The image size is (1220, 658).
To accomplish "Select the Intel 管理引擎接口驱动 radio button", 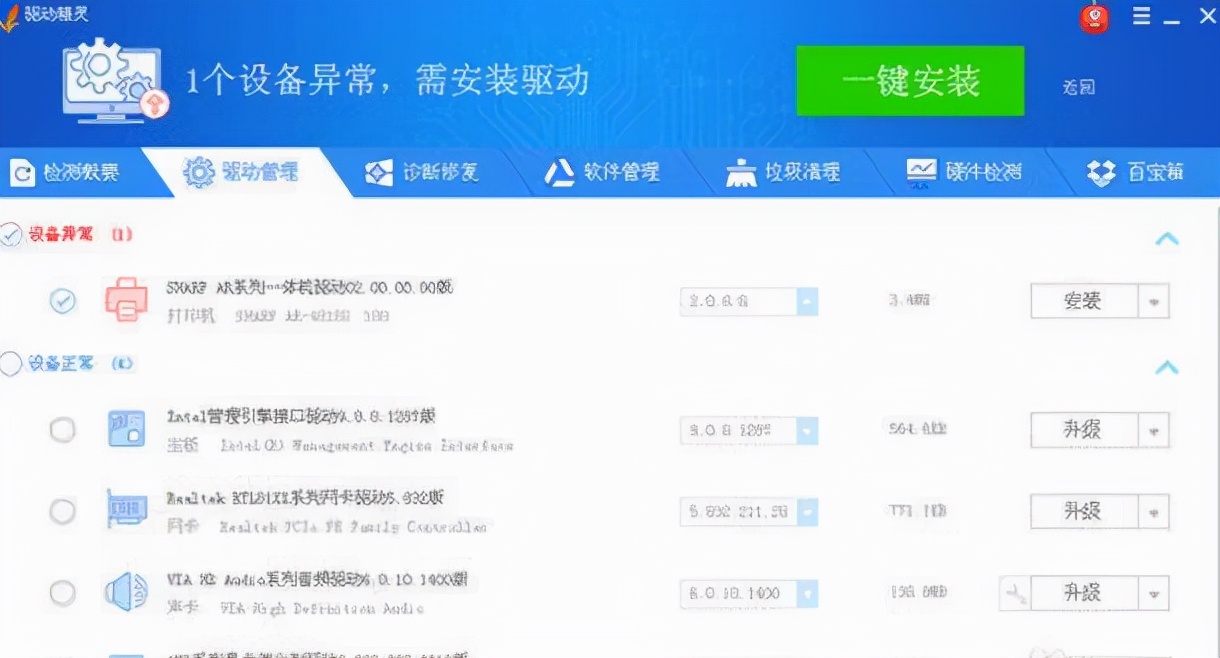I will [x=62, y=428].
